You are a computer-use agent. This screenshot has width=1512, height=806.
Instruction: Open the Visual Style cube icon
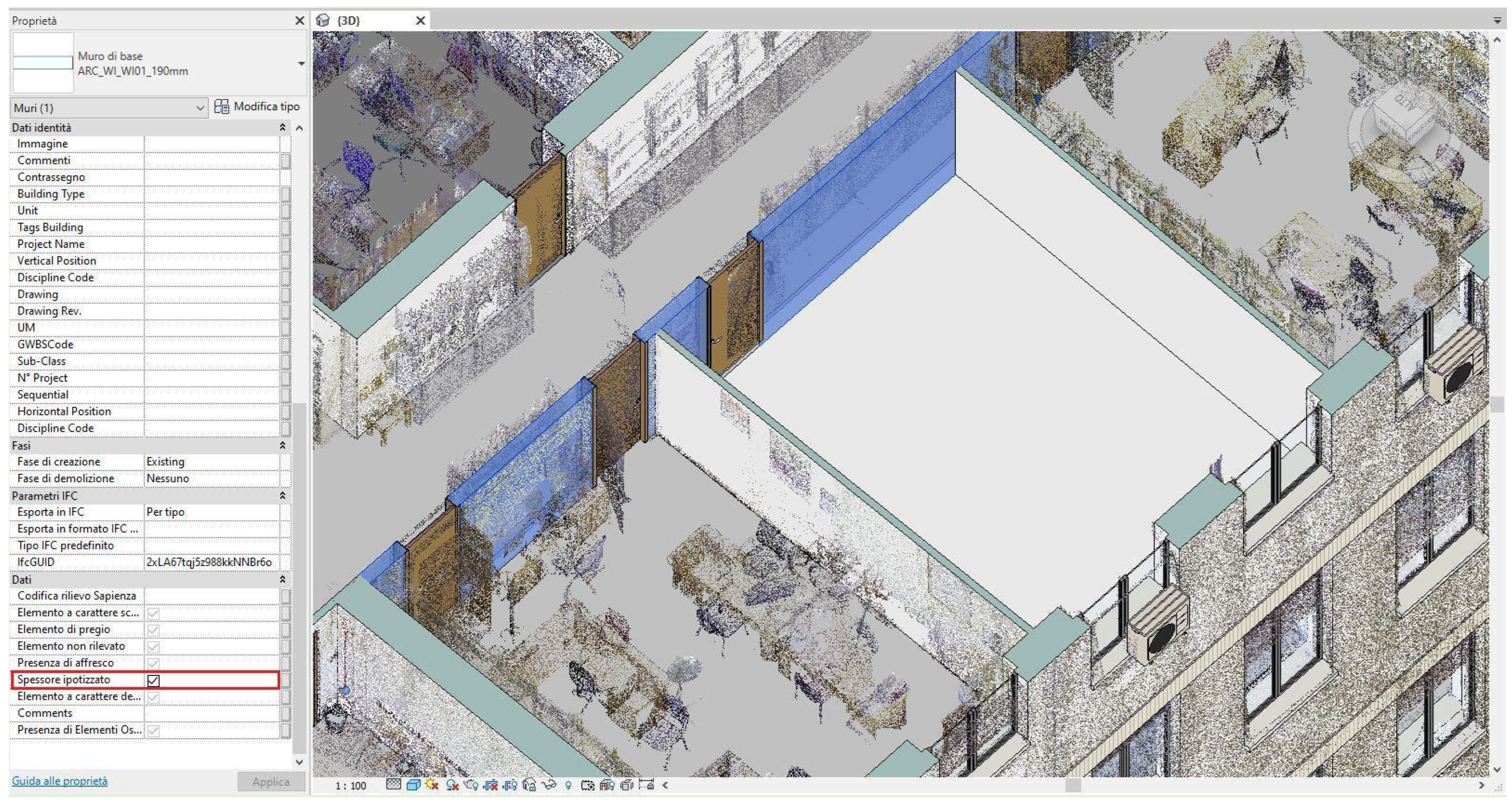pyautogui.click(x=414, y=785)
